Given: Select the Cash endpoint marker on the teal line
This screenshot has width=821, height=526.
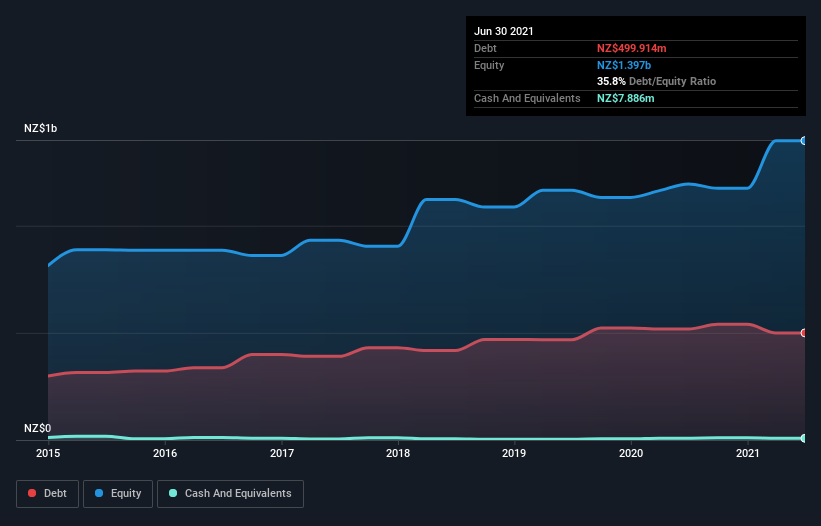Looking at the screenshot, I should pos(804,438).
